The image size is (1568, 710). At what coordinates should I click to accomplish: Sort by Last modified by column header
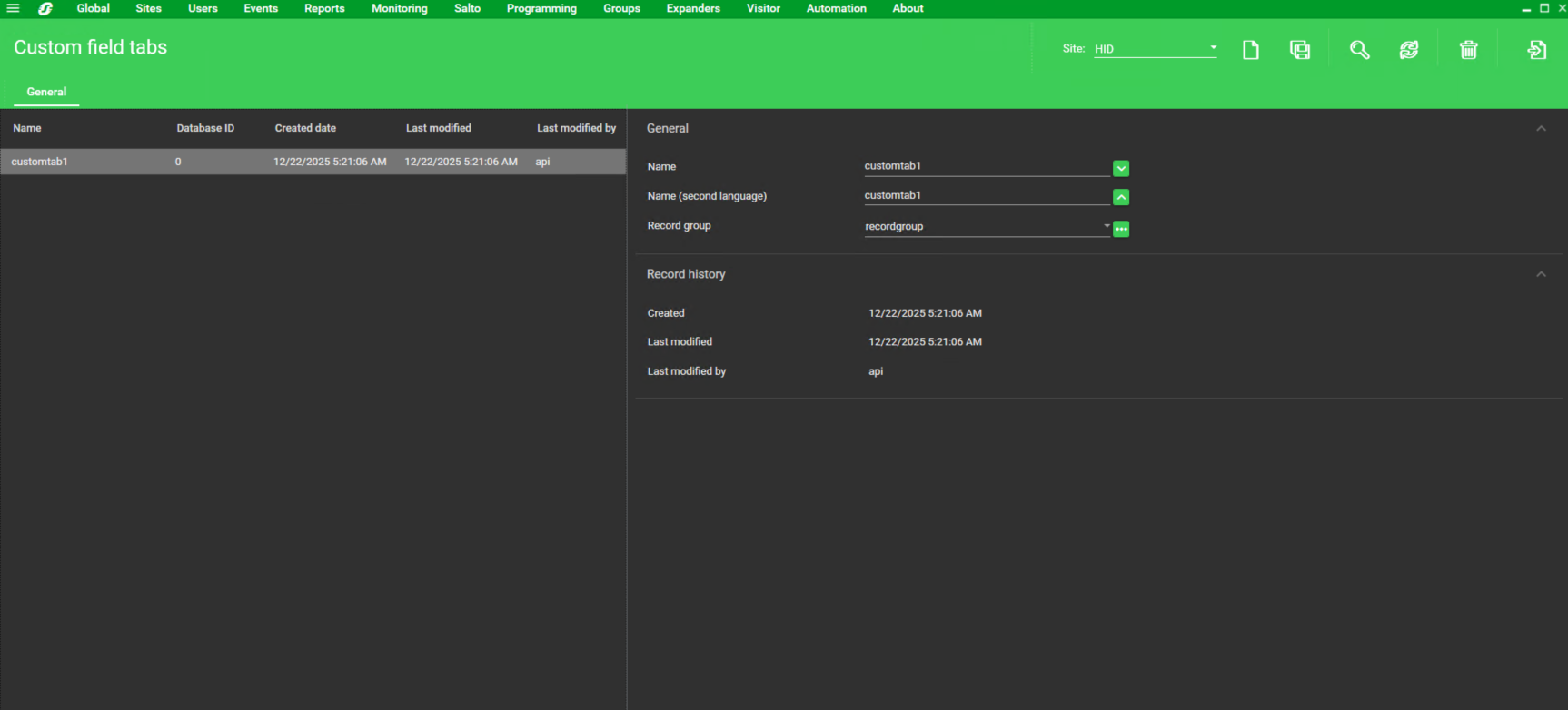[576, 128]
